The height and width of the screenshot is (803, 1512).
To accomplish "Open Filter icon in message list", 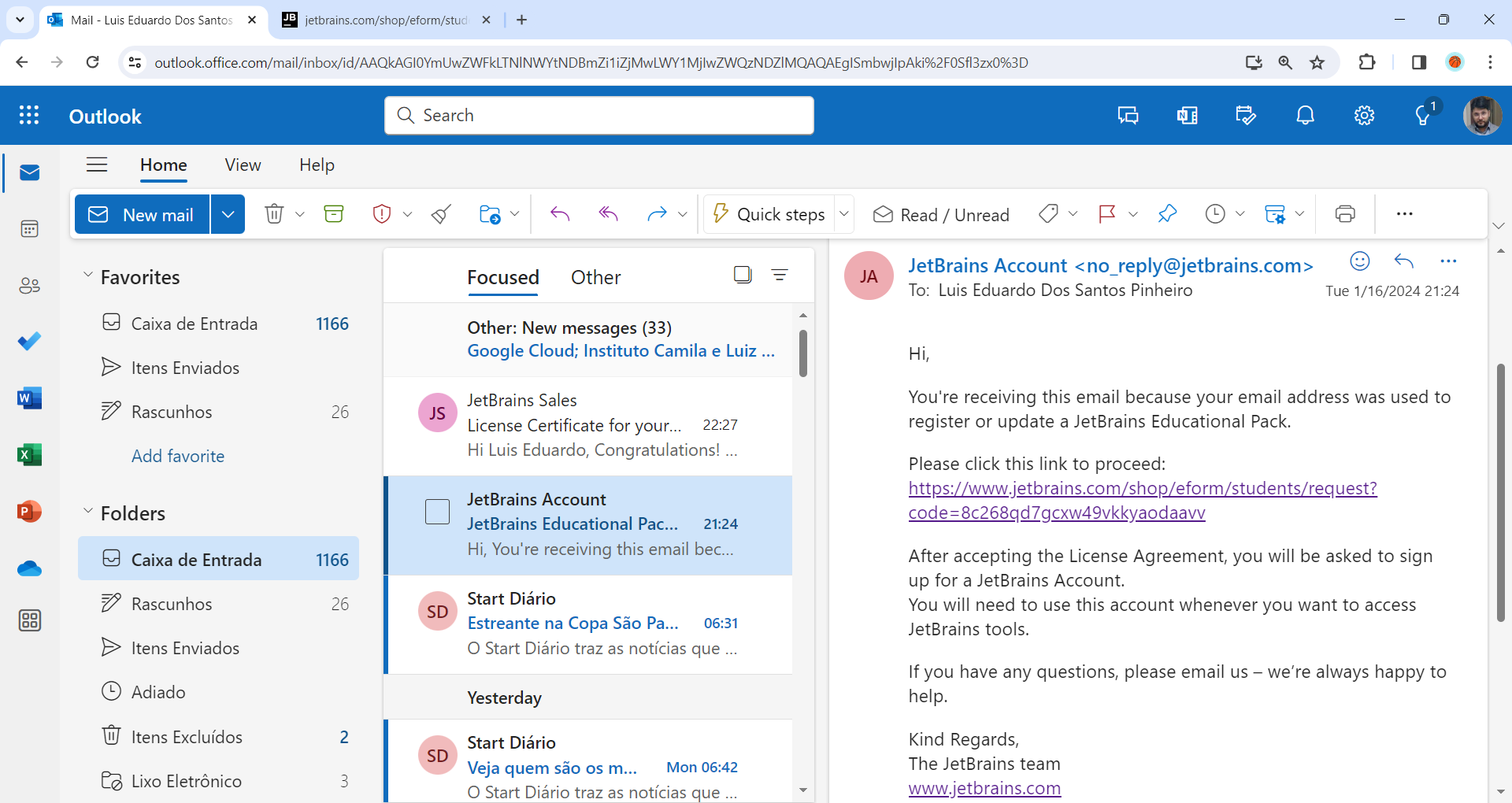I will [780, 275].
